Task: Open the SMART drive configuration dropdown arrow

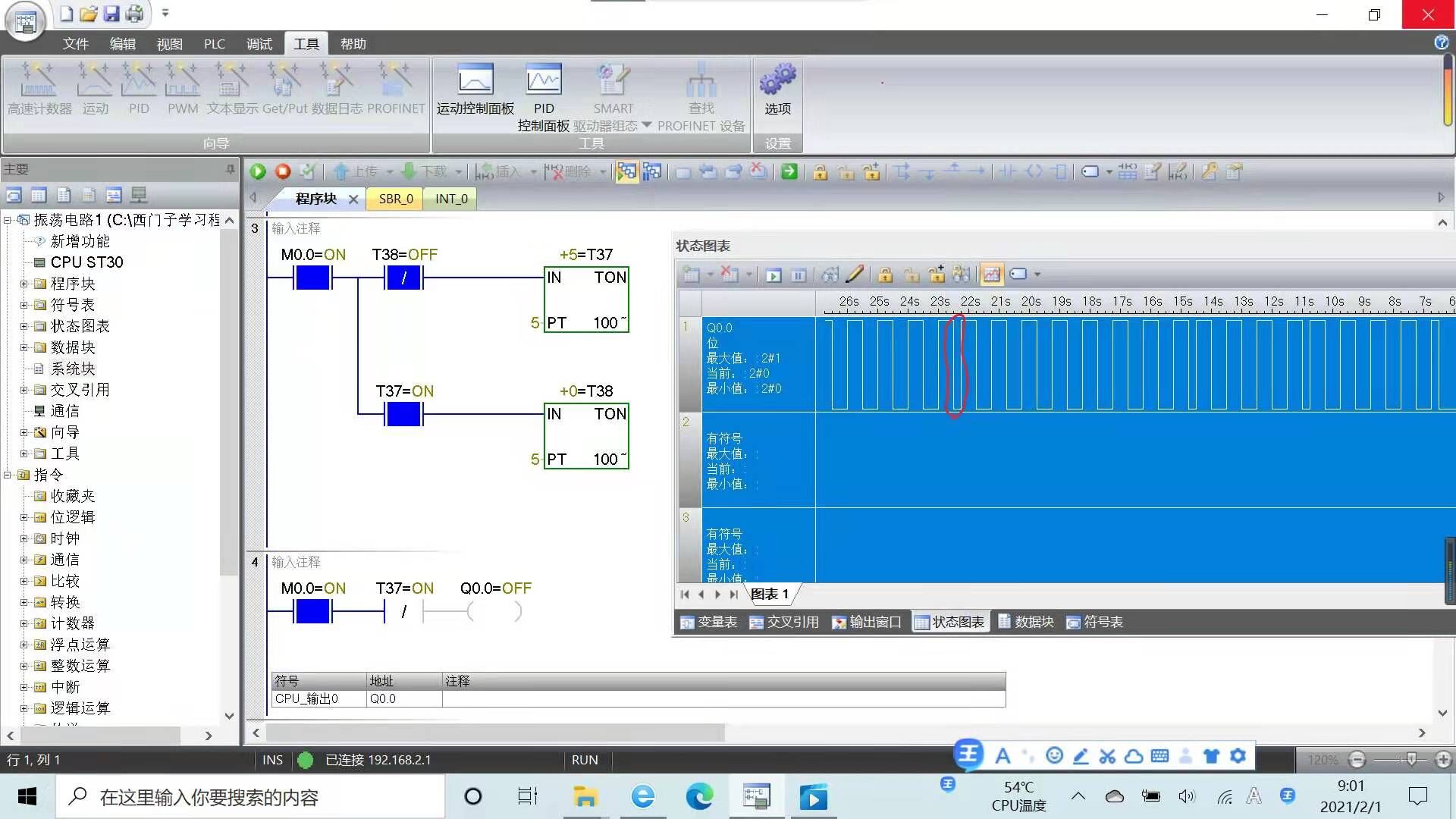Action: 647,125
